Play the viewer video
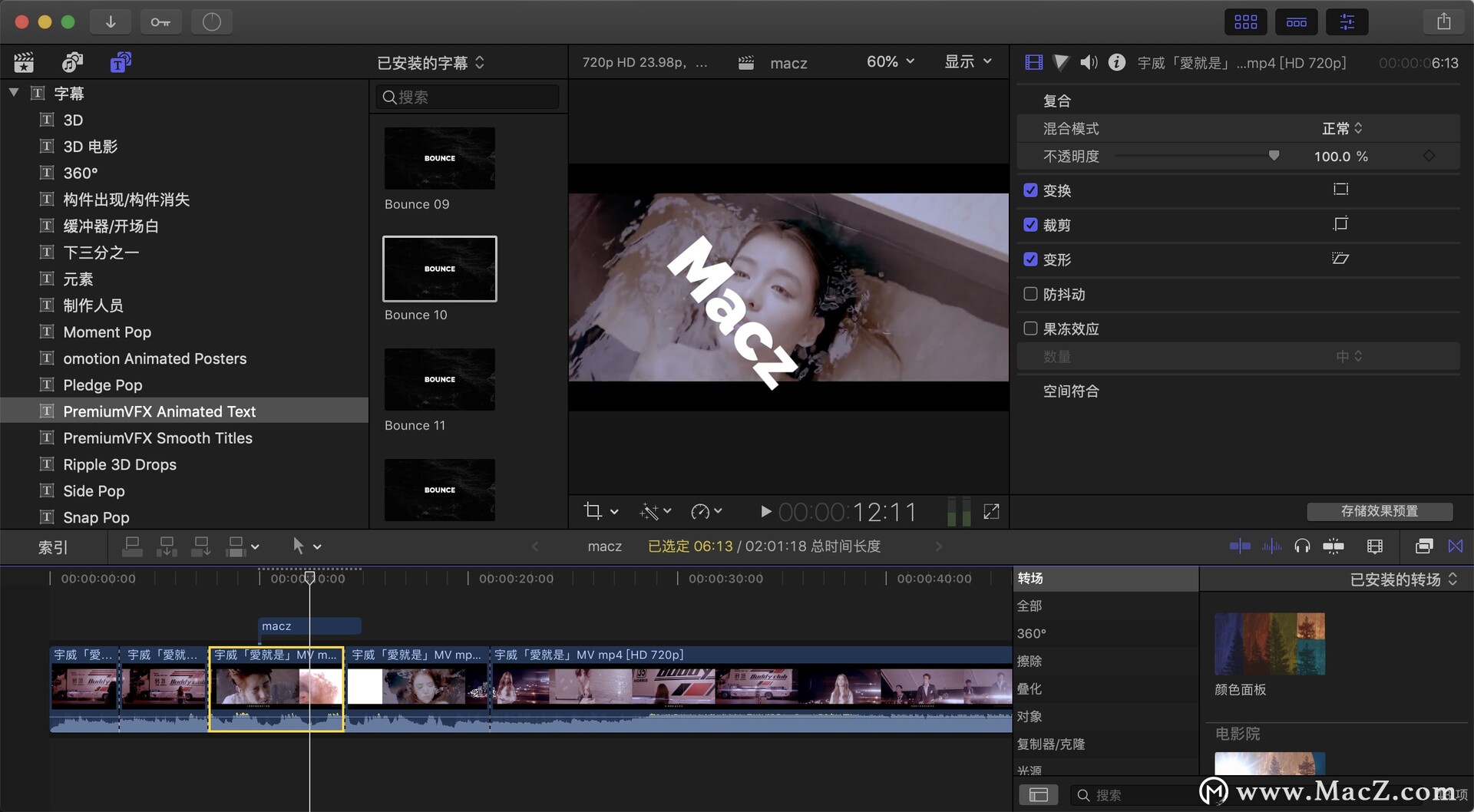Screen dimensions: 1474x812 (x=765, y=511)
